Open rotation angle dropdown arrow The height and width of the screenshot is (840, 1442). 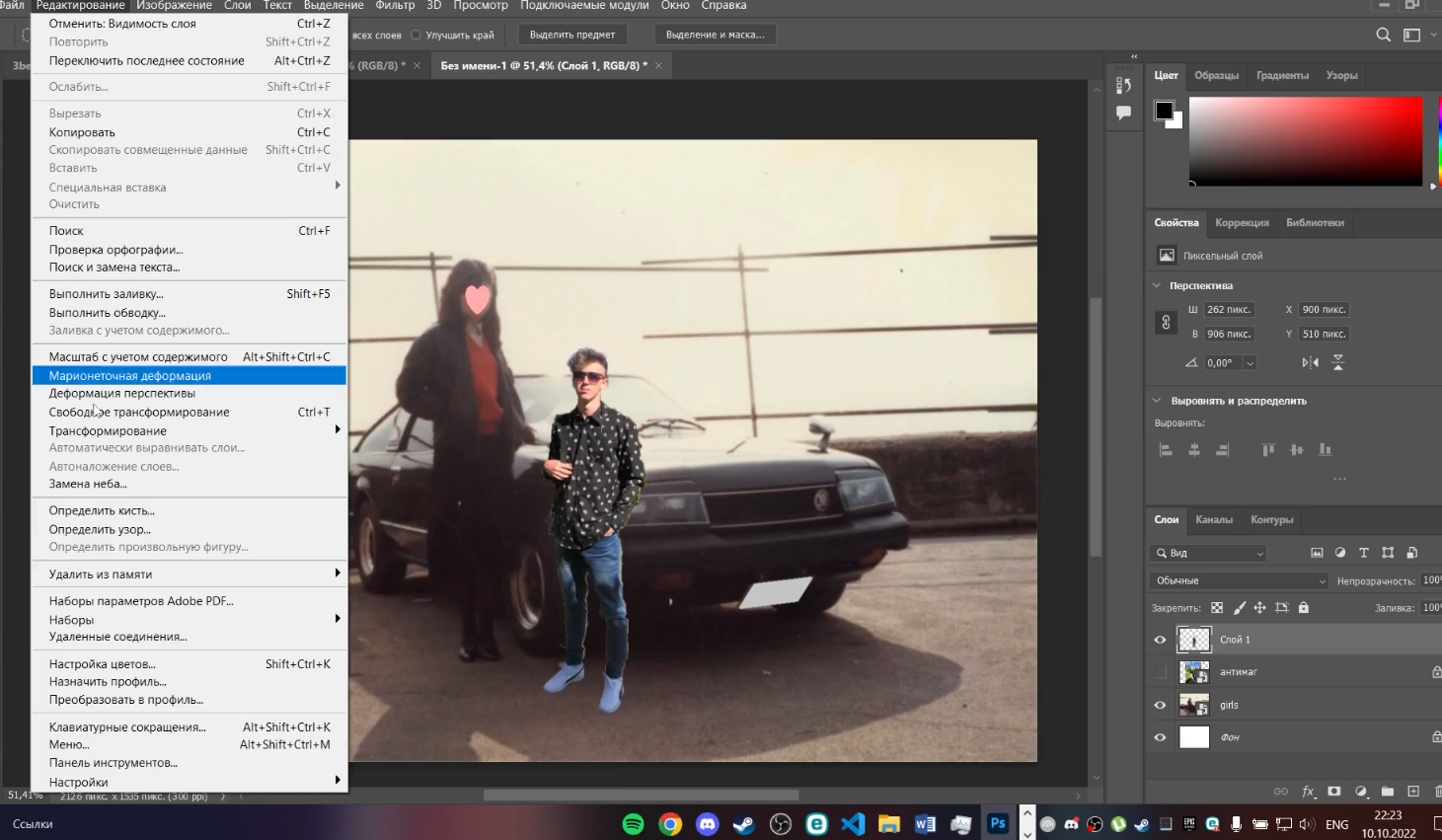click(x=1251, y=363)
